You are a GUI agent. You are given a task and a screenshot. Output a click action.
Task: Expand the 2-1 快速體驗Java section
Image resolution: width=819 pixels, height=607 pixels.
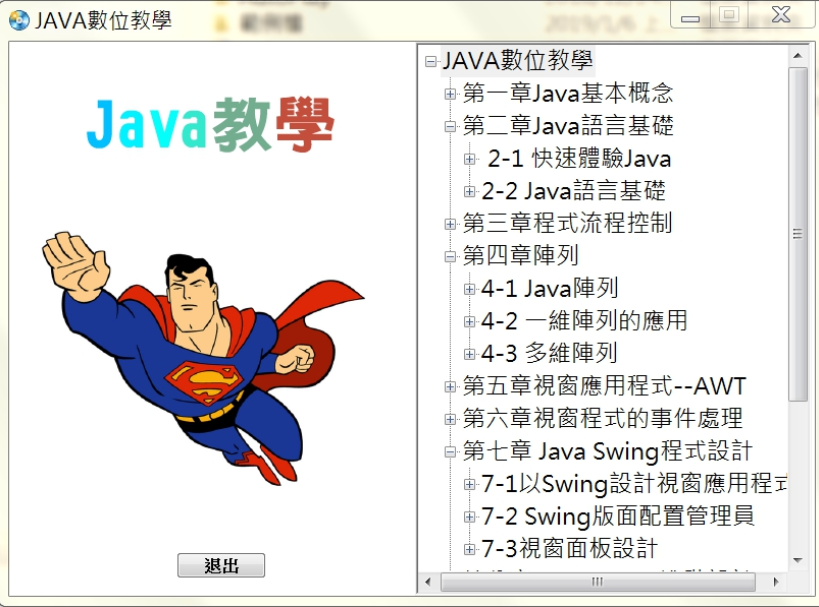tap(469, 159)
